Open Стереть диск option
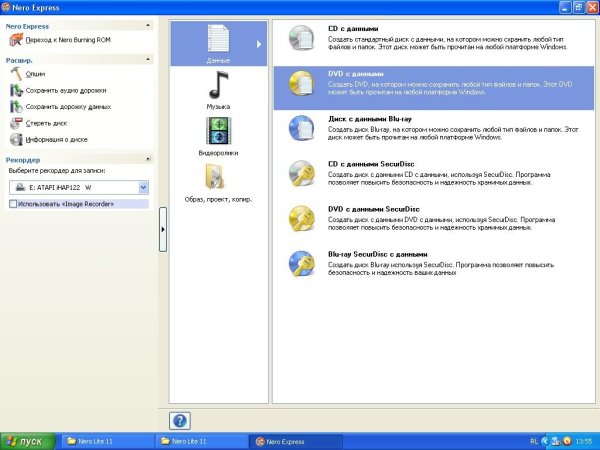Image resolution: width=600 pixels, height=450 pixels. click(x=48, y=123)
